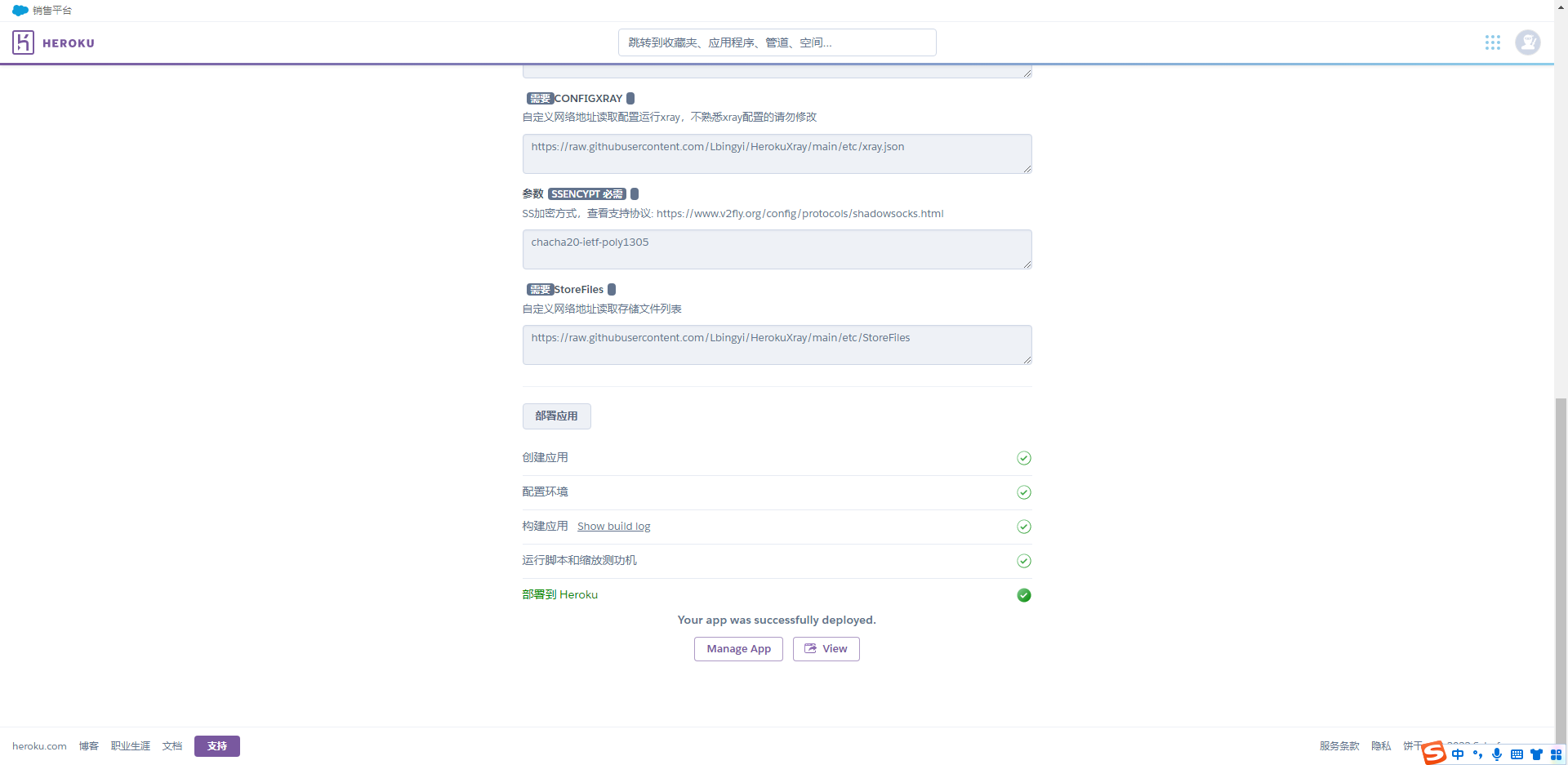The width and height of the screenshot is (1568, 765).
Task: Toggle Sogou punctuation mode icon
Action: point(1477,754)
